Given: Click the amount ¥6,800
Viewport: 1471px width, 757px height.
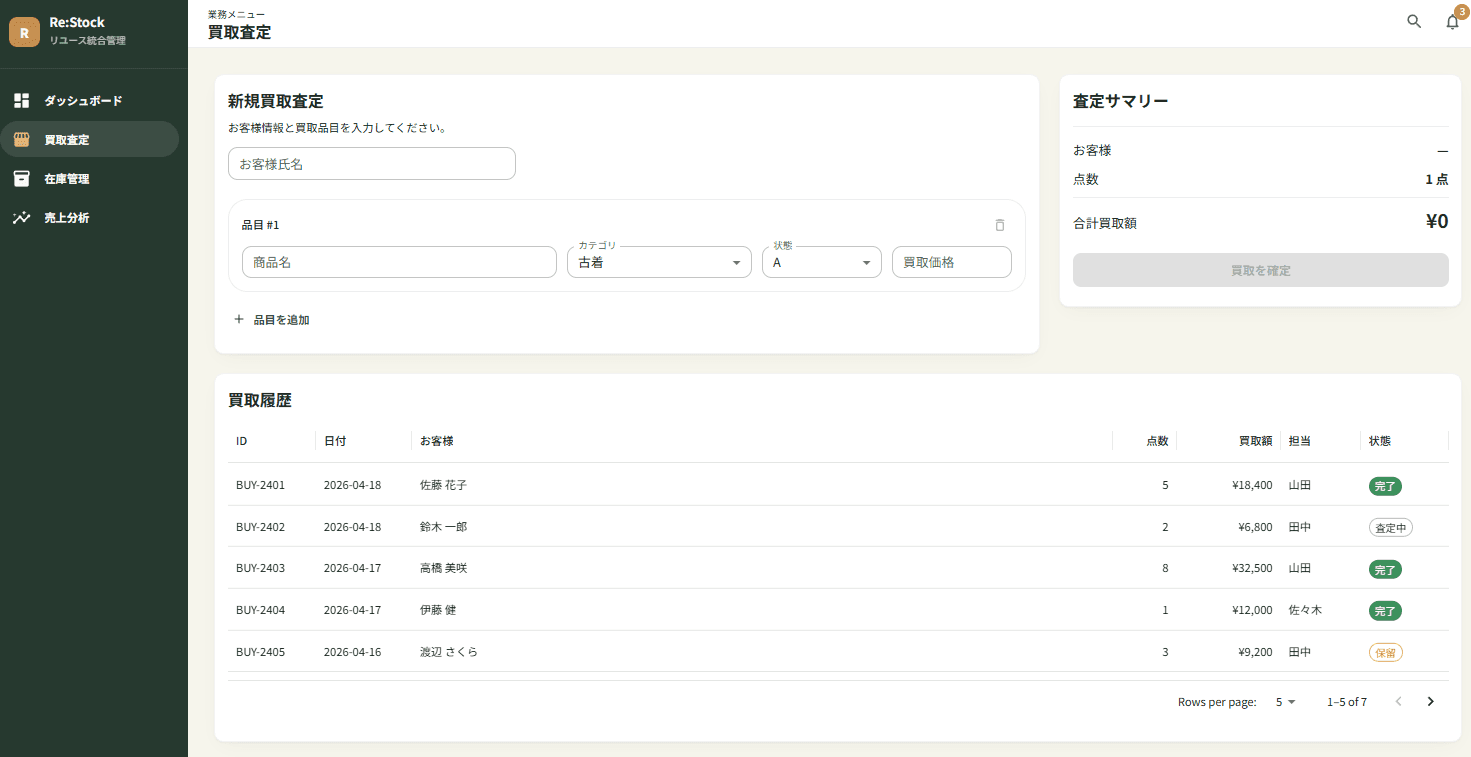Looking at the screenshot, I should pyautogui.click(x=1255, y=527).
